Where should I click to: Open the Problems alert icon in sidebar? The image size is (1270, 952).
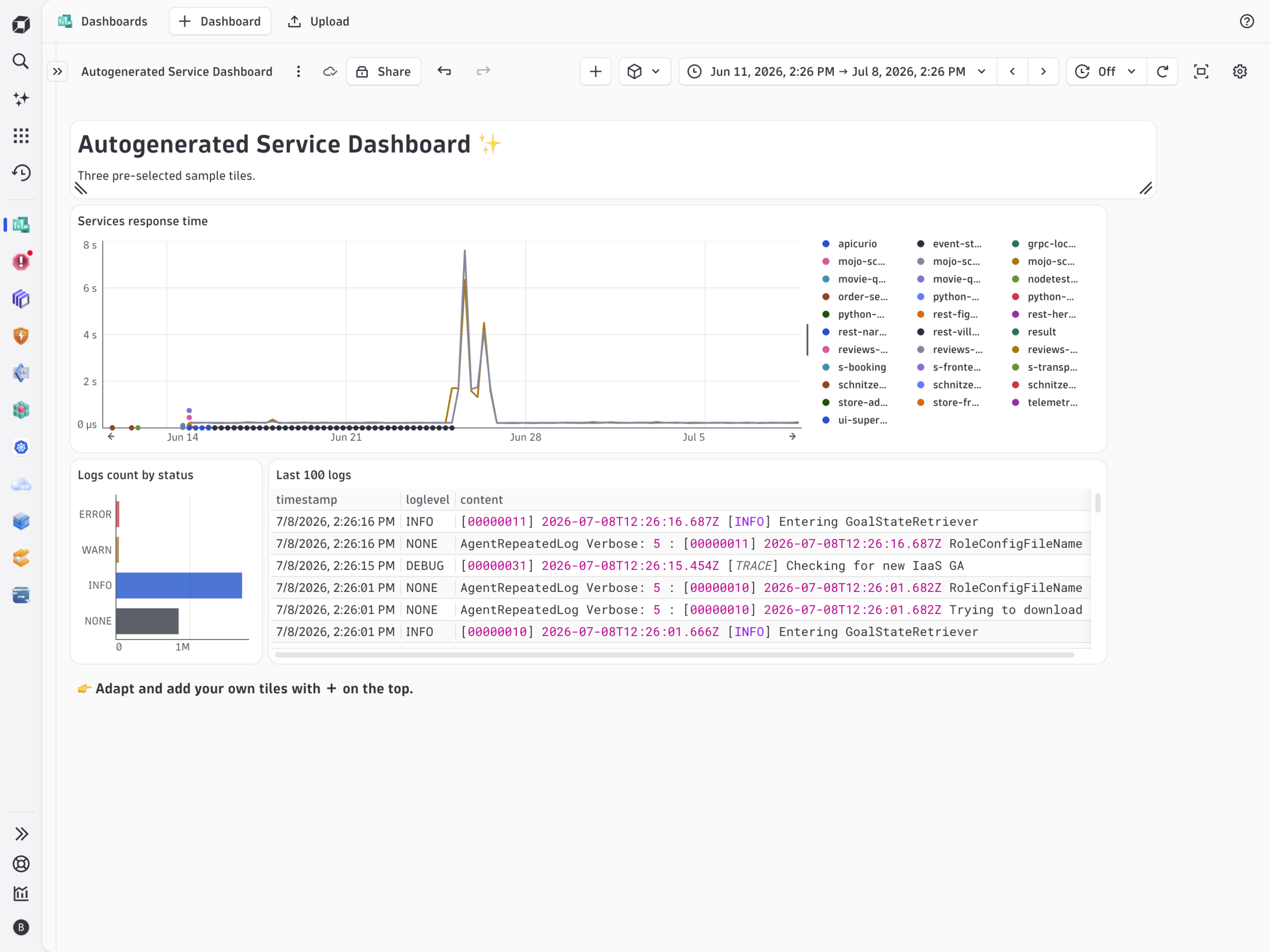pyautogui.click(x=21, y=262)
